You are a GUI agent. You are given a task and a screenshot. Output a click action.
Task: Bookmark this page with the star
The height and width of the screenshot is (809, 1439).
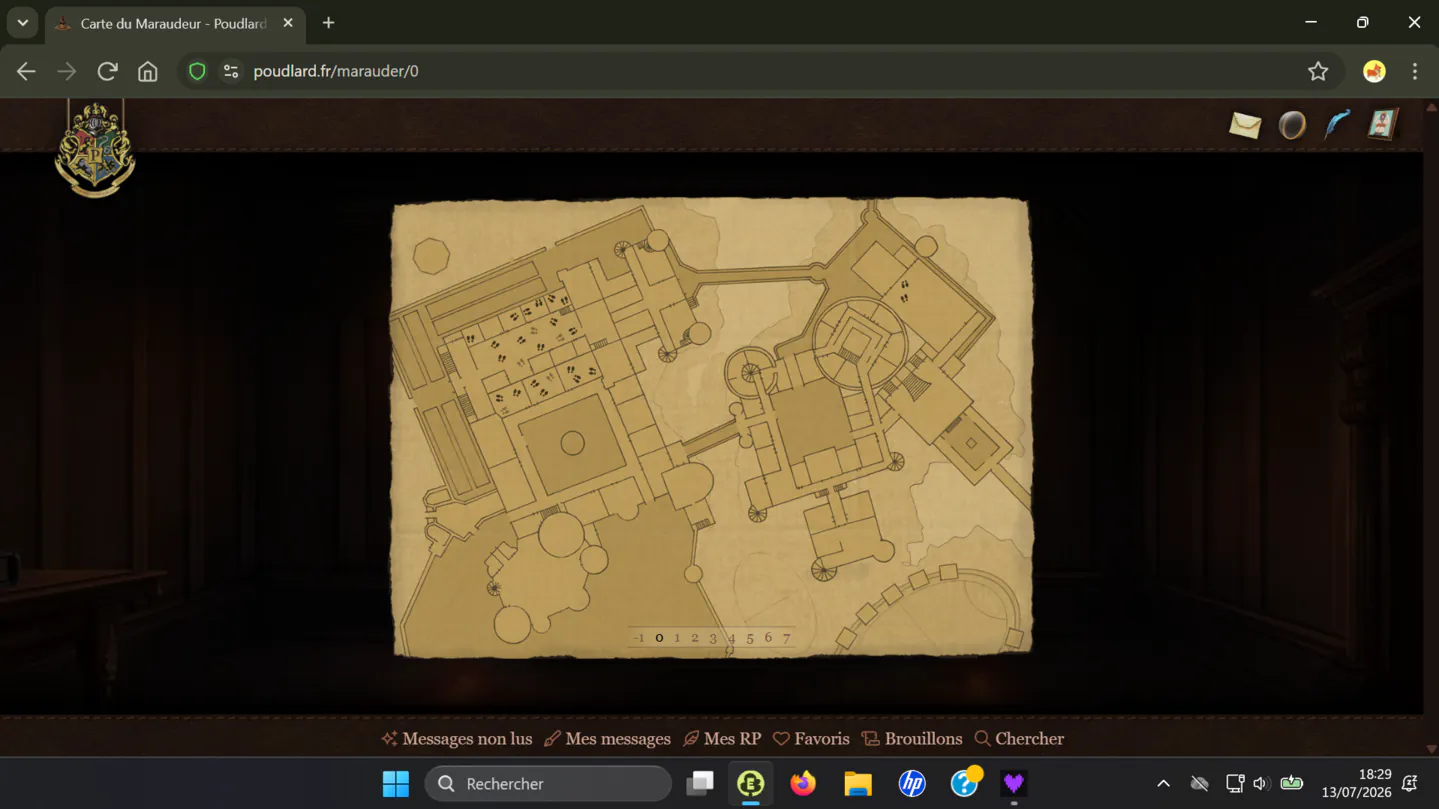(x=1318, y=71)
